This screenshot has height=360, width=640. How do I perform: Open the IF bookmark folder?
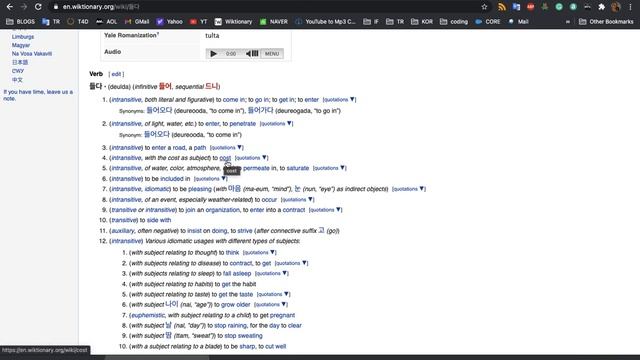coord(371,22)
